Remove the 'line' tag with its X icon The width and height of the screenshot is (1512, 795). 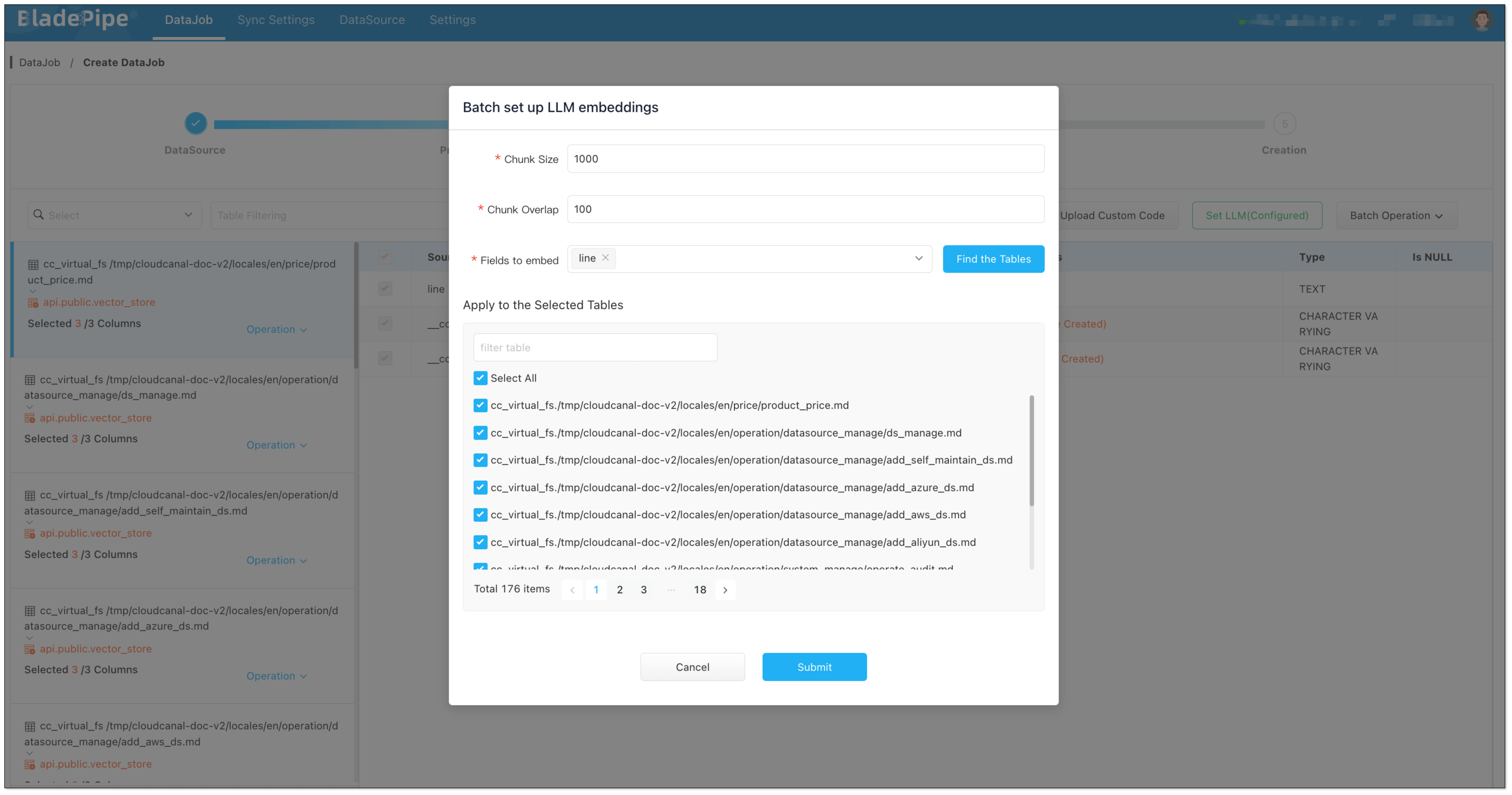point(605,258)
